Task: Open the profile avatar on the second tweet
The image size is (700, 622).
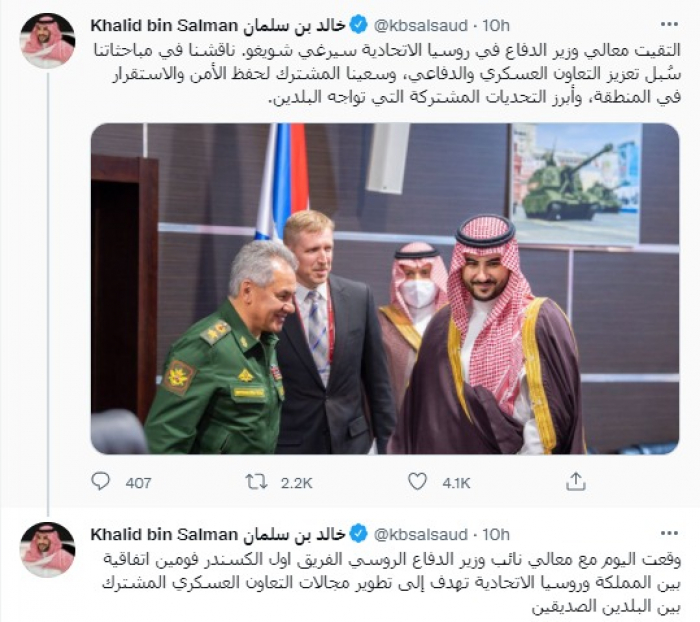Action: point(48,549)
